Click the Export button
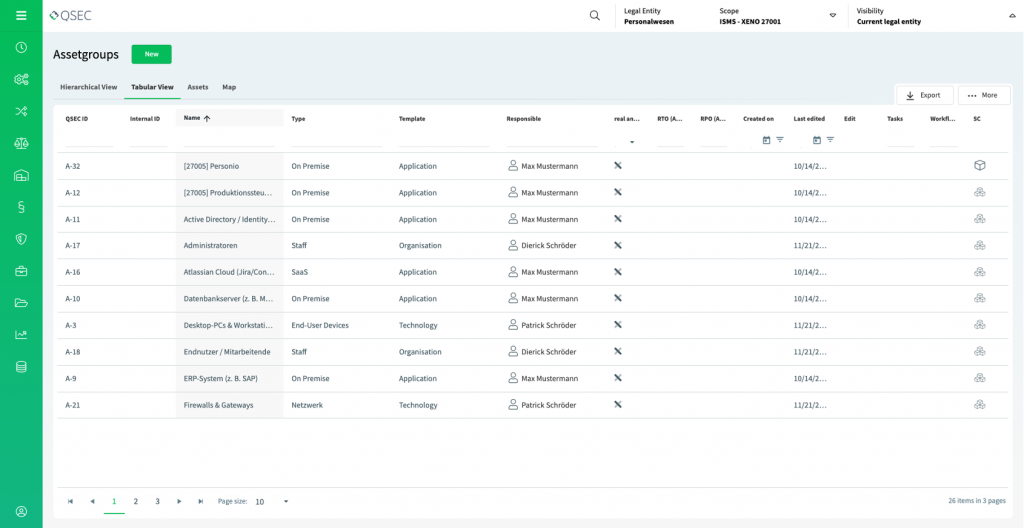The image size is (1024, 528). coord(923,95)
